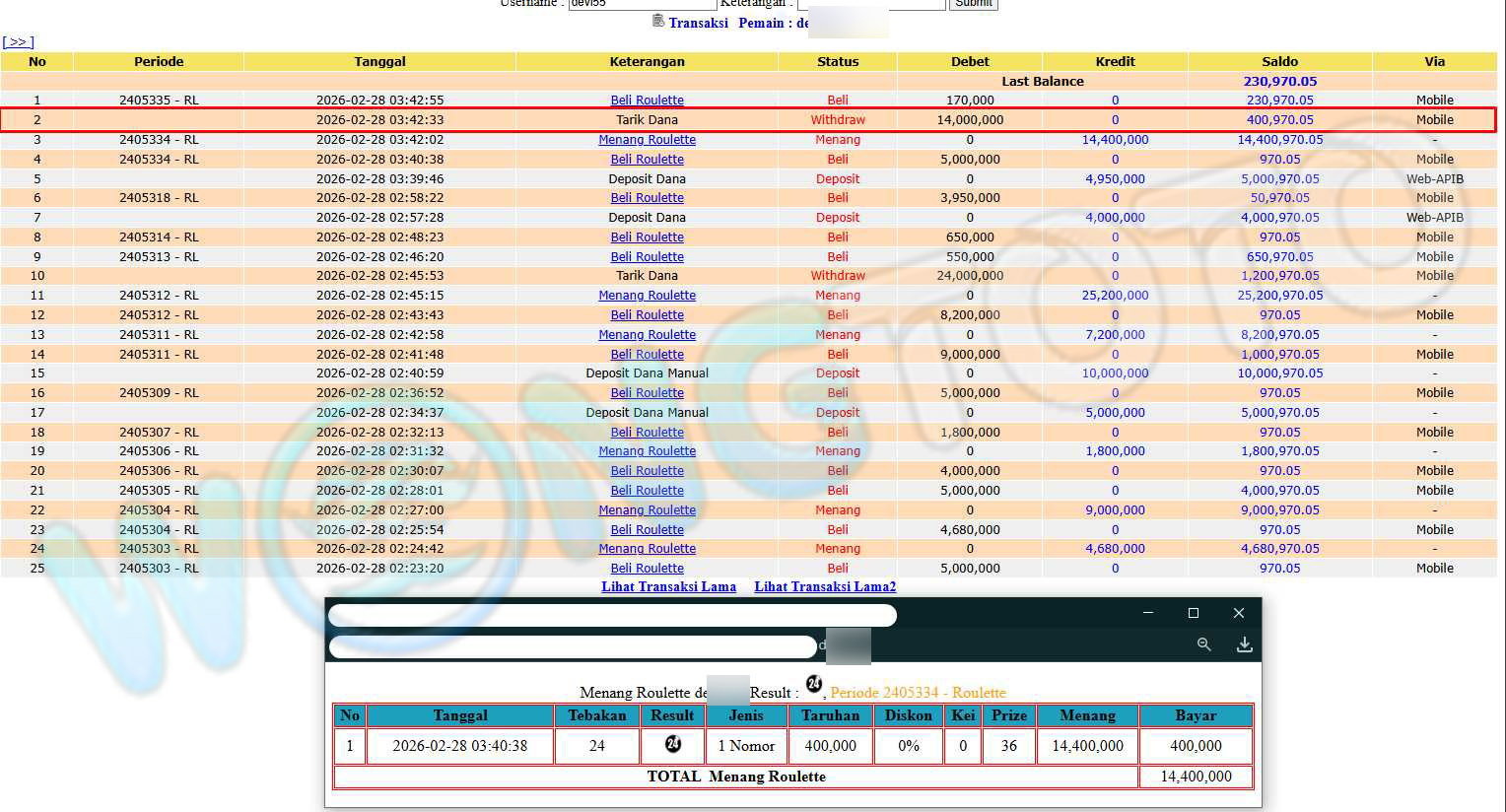Go to next page via >> link
The width and height of the screenshot is (1506, 812).
pos(18,41)
